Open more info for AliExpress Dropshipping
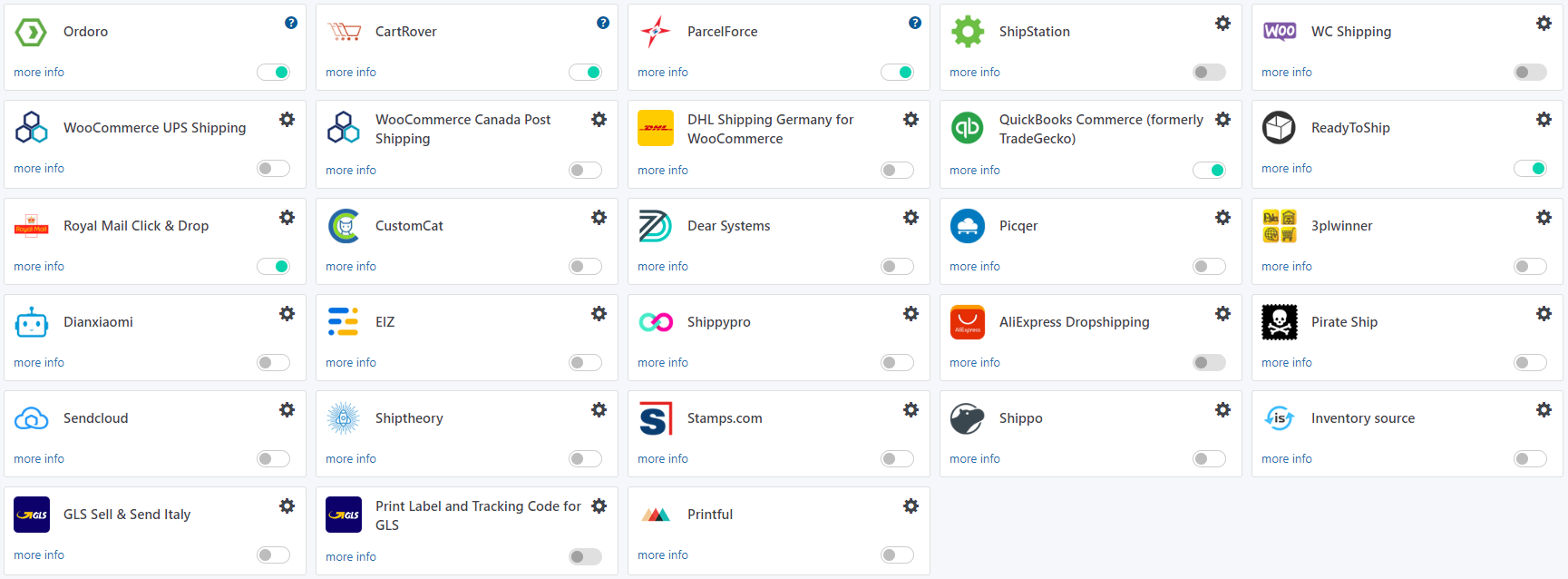Screen dimensions: 1568x579 974,363
